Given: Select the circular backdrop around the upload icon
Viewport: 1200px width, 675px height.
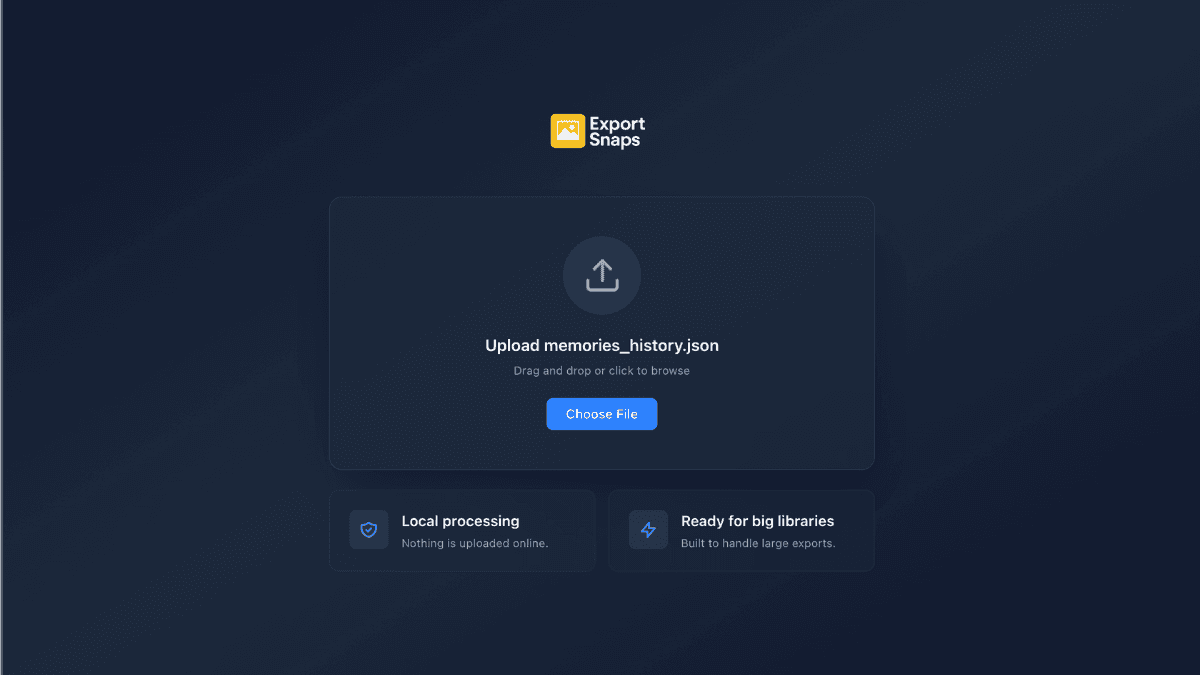Looking at the screenshot, I should [x=602, y=275].
